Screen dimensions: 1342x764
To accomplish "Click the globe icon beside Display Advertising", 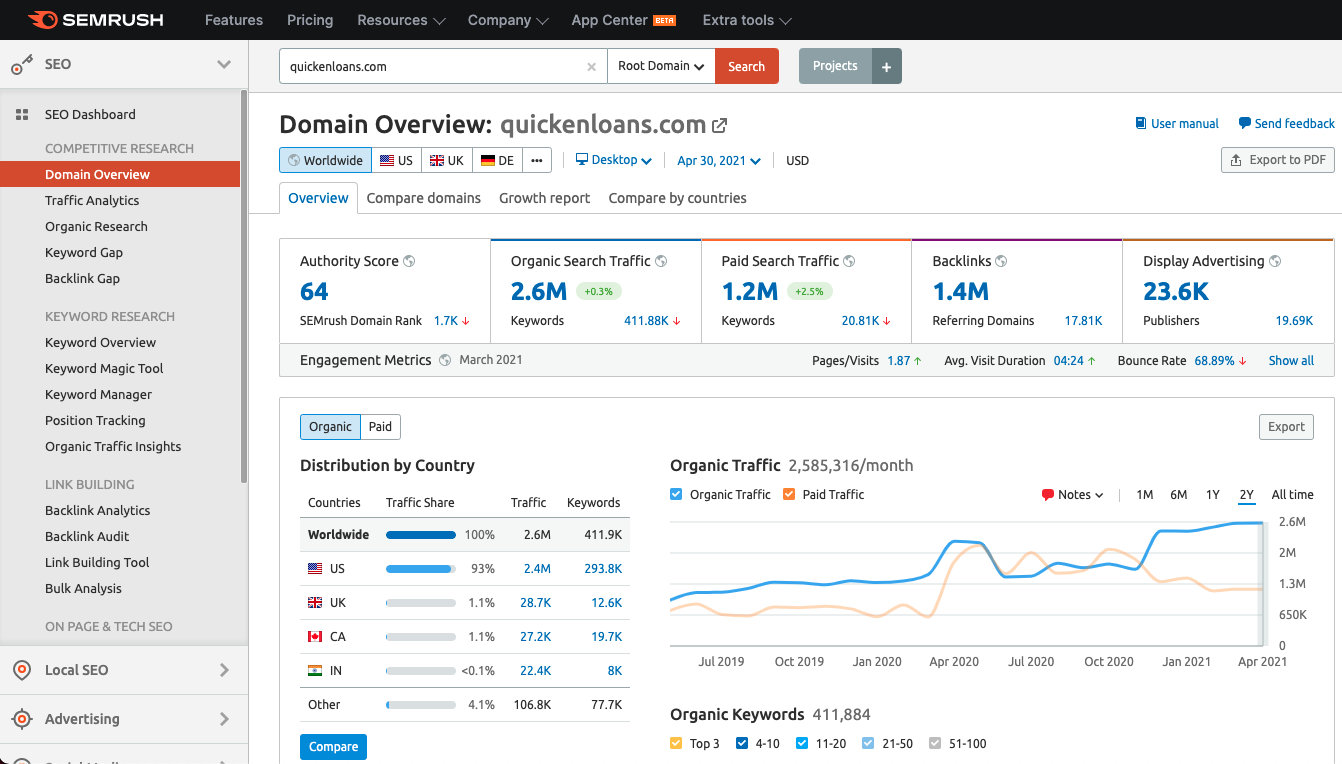I will coord(1275,261).
